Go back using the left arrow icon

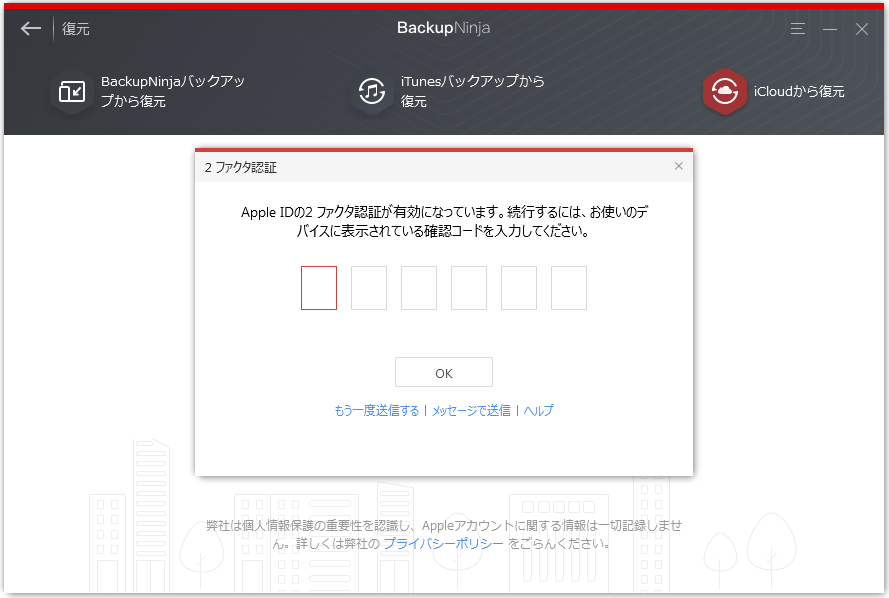pos(31,28)
